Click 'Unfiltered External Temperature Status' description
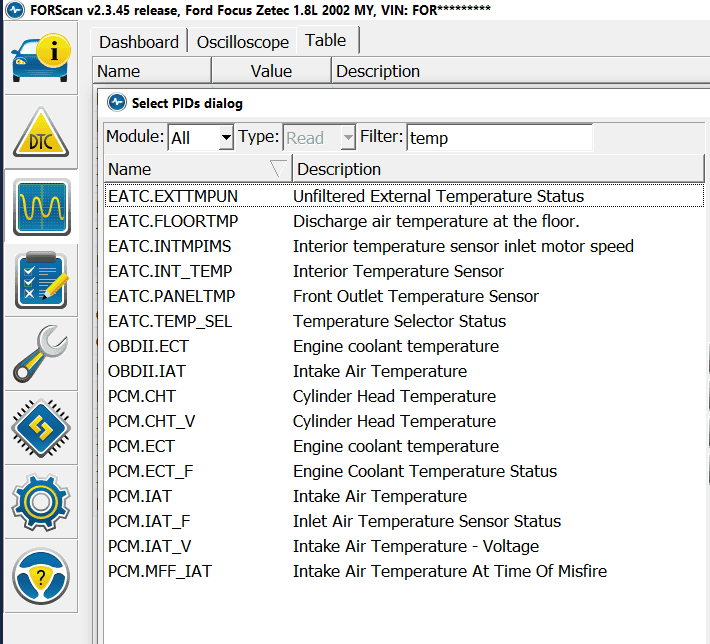 click(x=438, y=196)
